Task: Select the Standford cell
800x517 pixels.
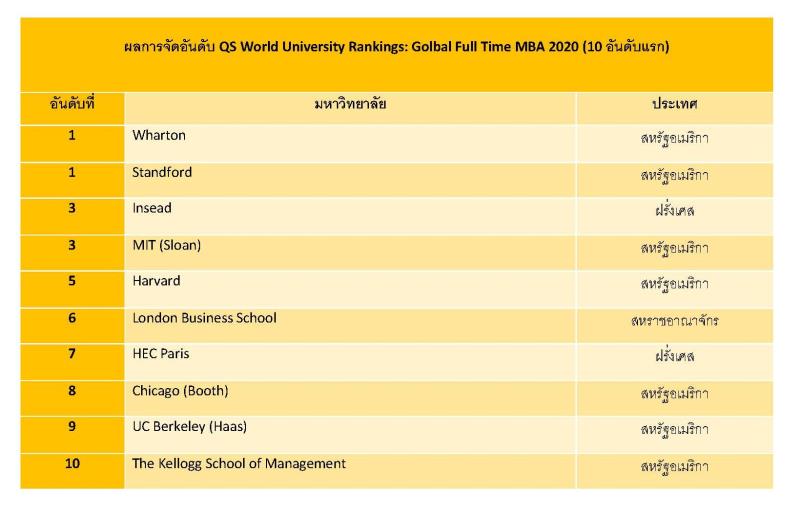Action: pos(162,172)
